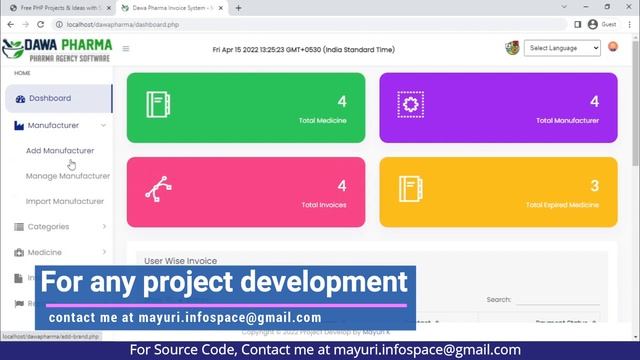The width and height of the screenshot is (640, 360).
Task: Close the Dawa Pharma Invoice System tab
Action: [x=221, y=8]
